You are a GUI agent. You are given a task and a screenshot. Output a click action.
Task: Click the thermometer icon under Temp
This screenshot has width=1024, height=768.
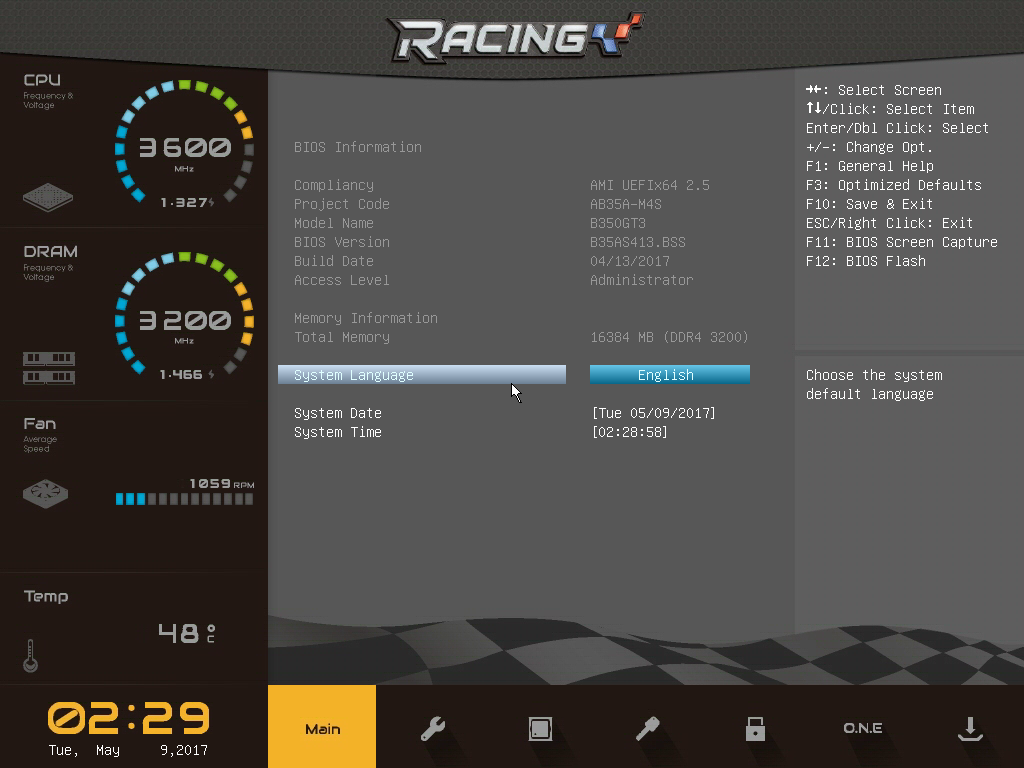(x=30, y=656)
